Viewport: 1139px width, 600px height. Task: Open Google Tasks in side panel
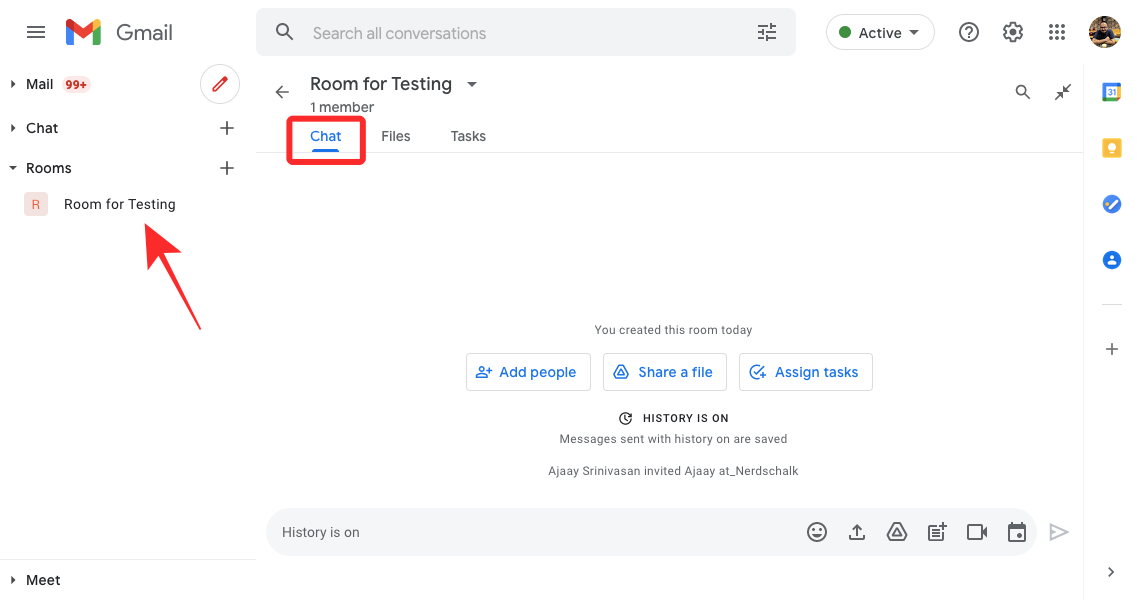[x=1111, y=204]
